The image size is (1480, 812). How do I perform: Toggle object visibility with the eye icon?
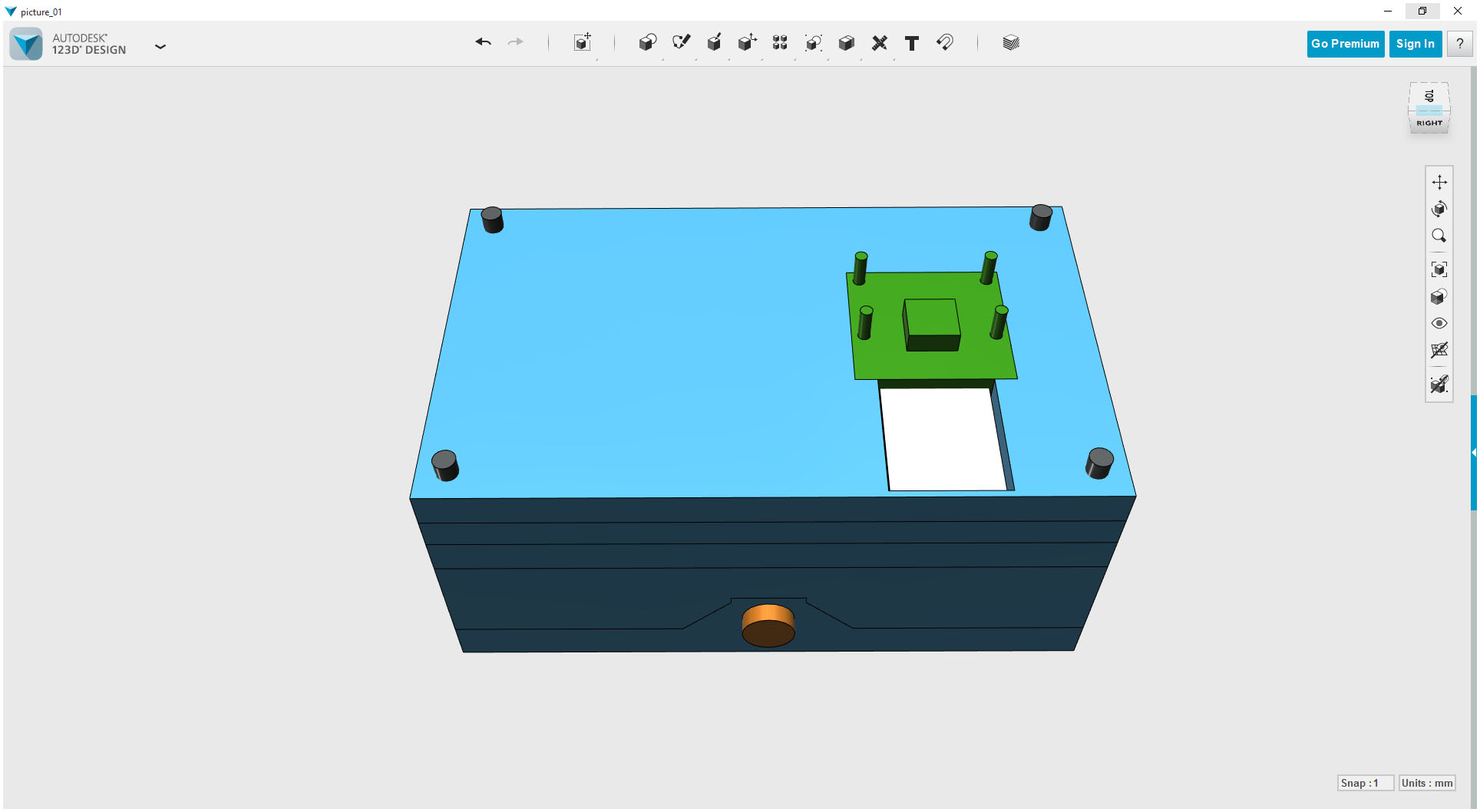point(1440,323)
